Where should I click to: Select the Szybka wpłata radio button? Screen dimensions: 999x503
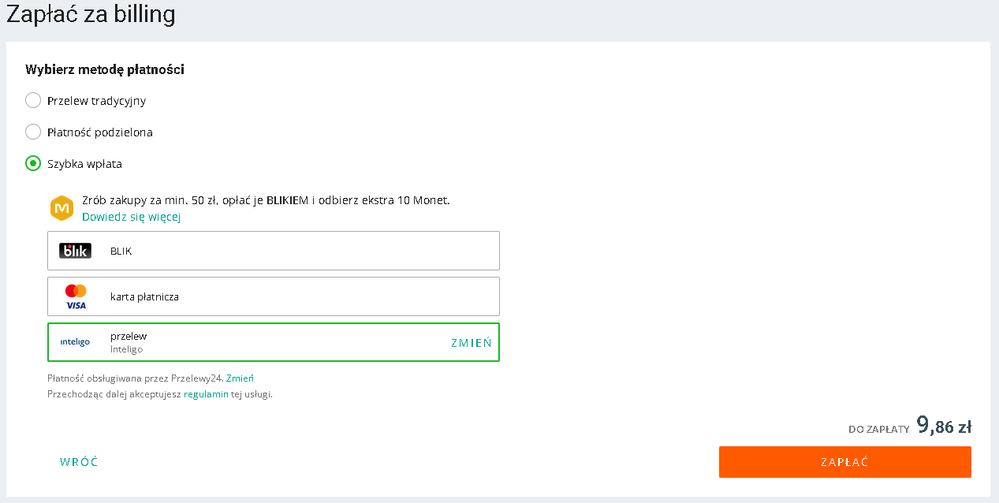pos(33,163)
